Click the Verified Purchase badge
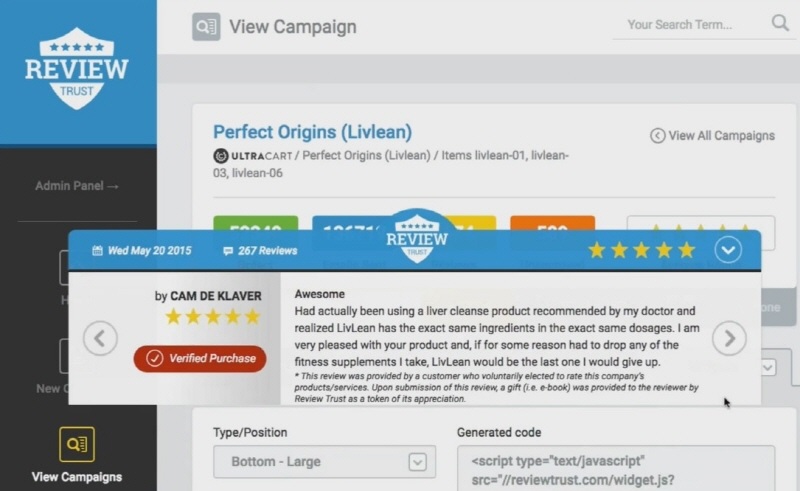Screen dimensions: 800x491 point(200,358)
